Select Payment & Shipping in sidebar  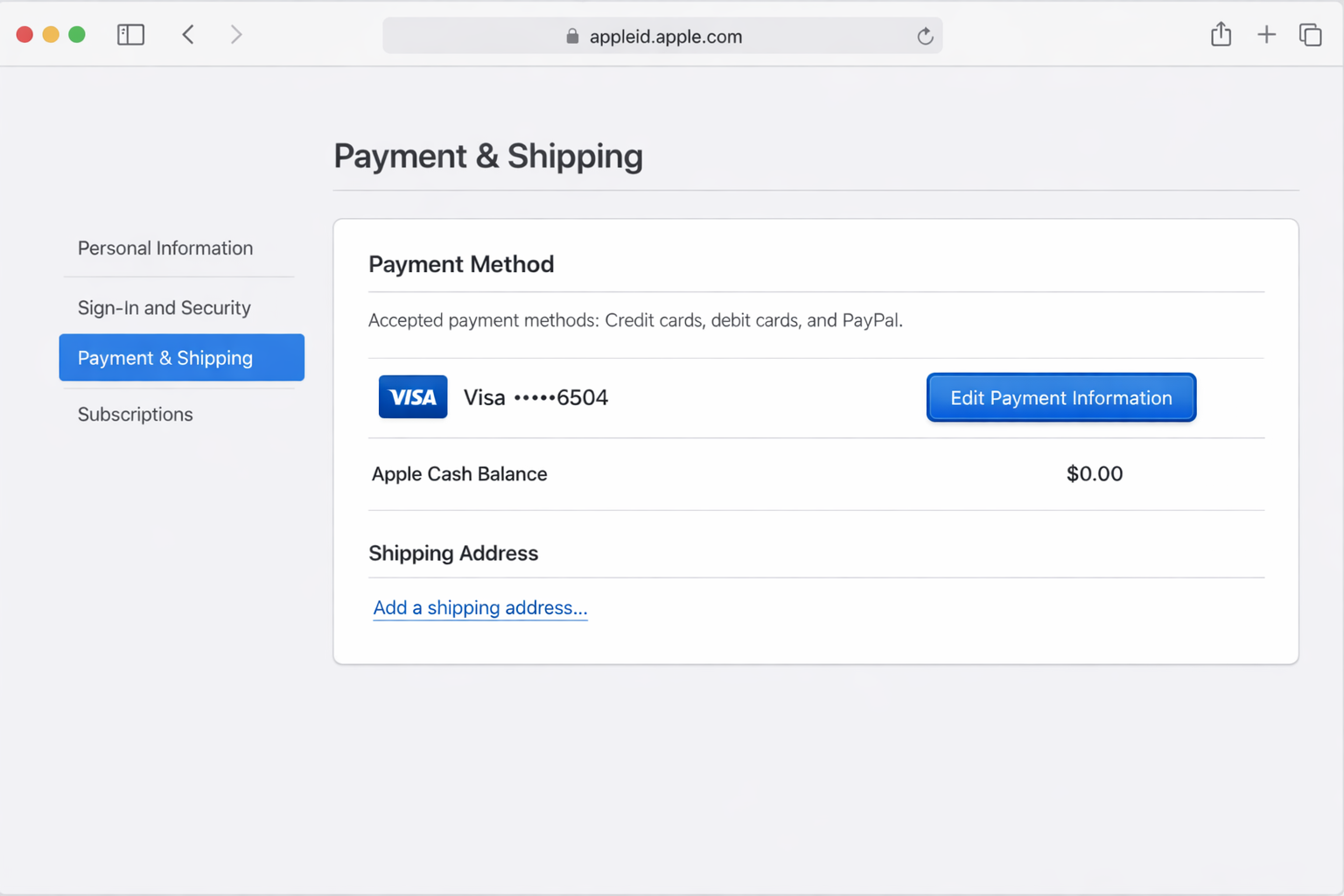[x=182, y=358]
